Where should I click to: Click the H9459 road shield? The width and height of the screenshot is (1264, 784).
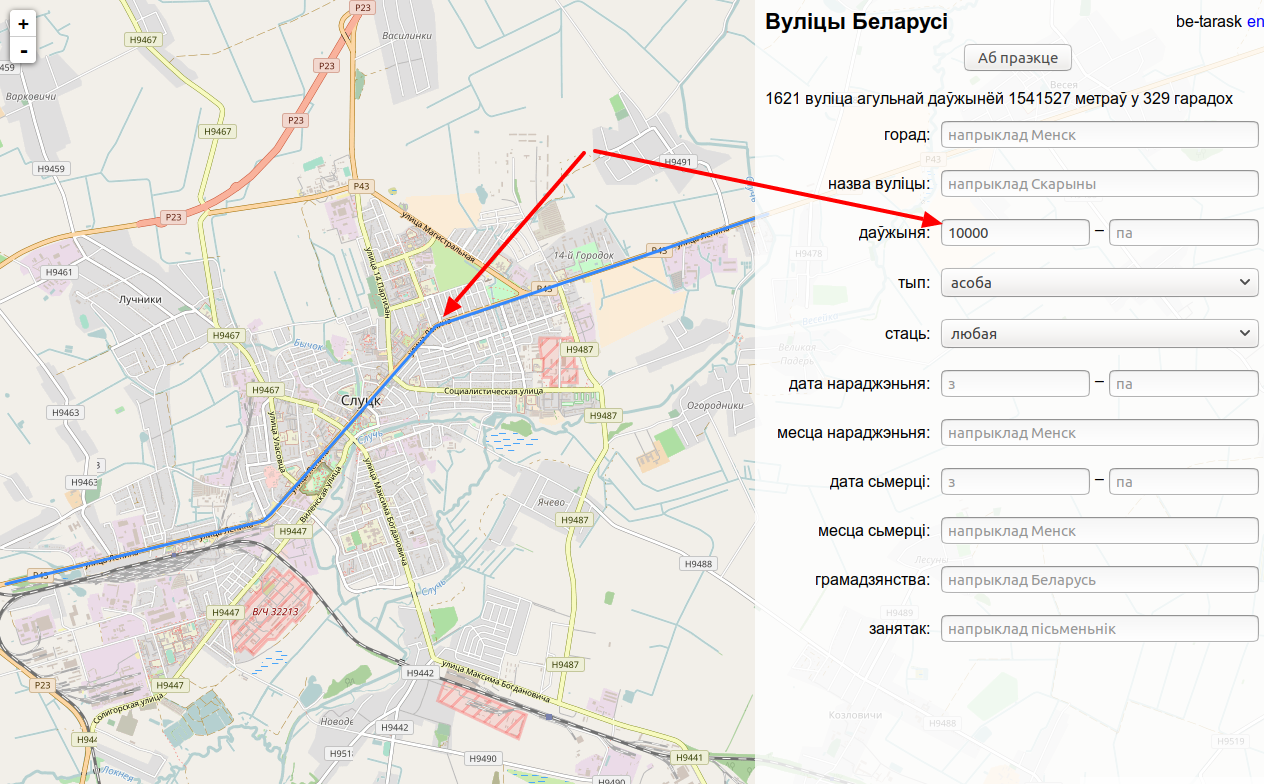50,169
